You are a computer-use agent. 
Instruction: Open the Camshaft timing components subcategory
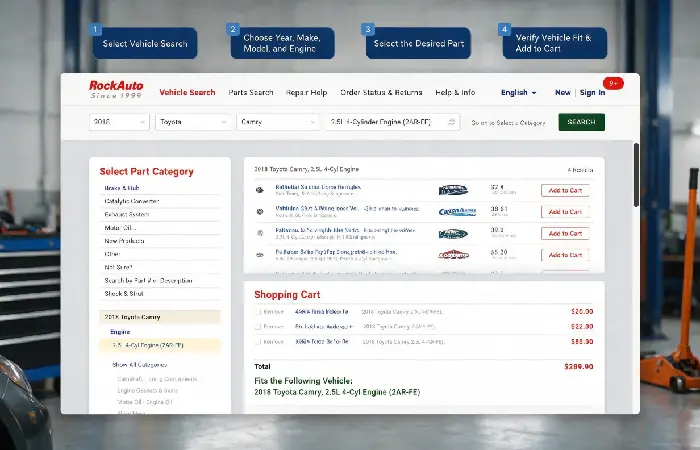pyautogui.click(x=157, y=379)
